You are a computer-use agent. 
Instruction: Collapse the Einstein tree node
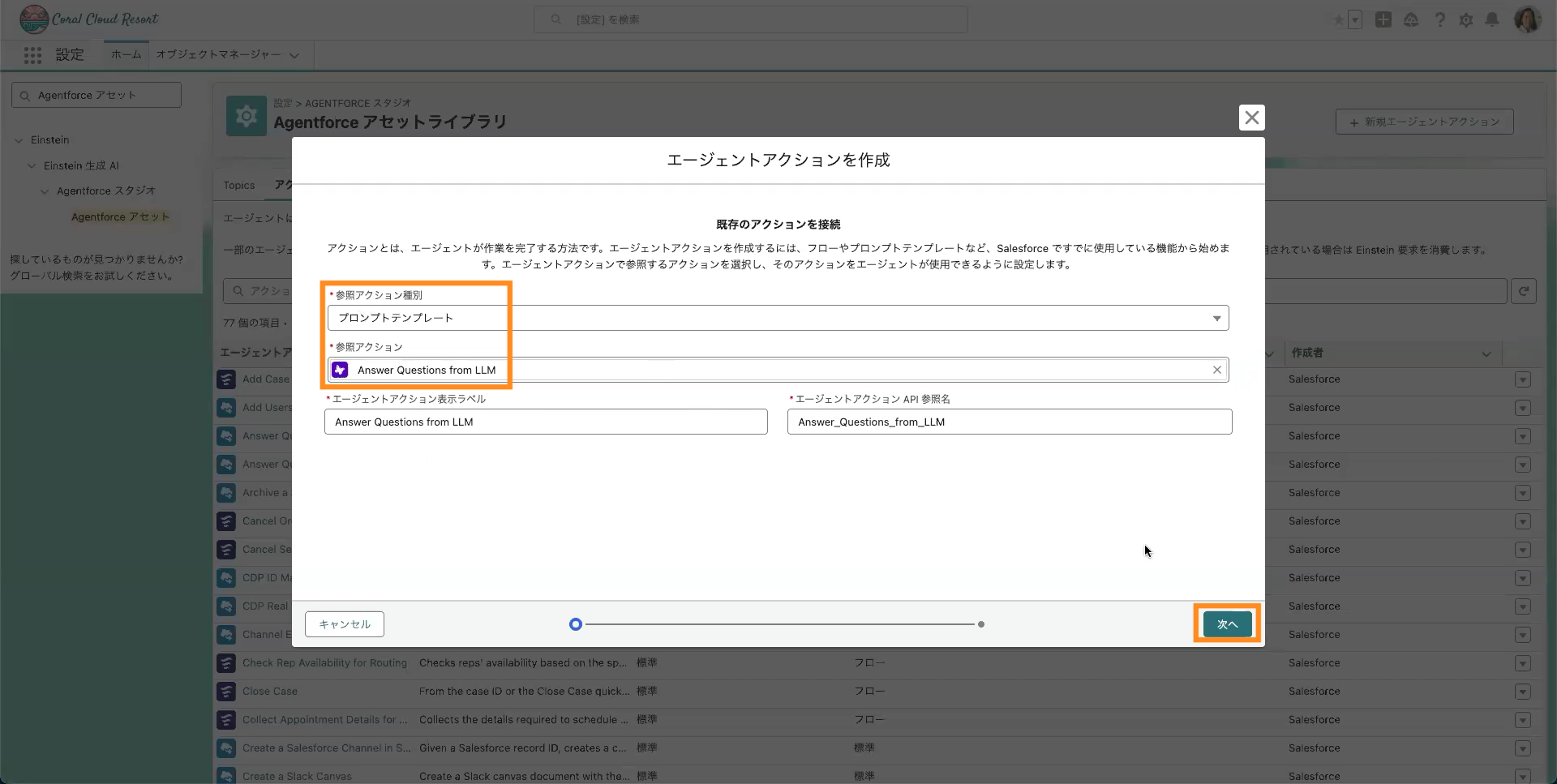pyautogui.click(x=19, y=140)
